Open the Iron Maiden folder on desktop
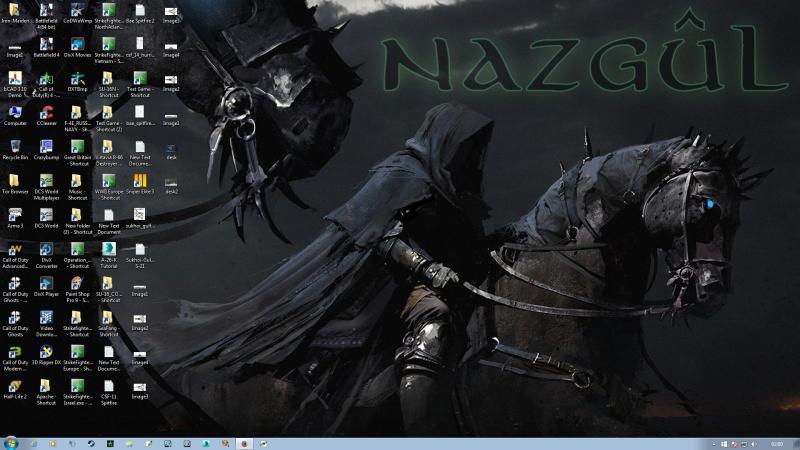The image size is (800, 450). [x=15, y=14]
